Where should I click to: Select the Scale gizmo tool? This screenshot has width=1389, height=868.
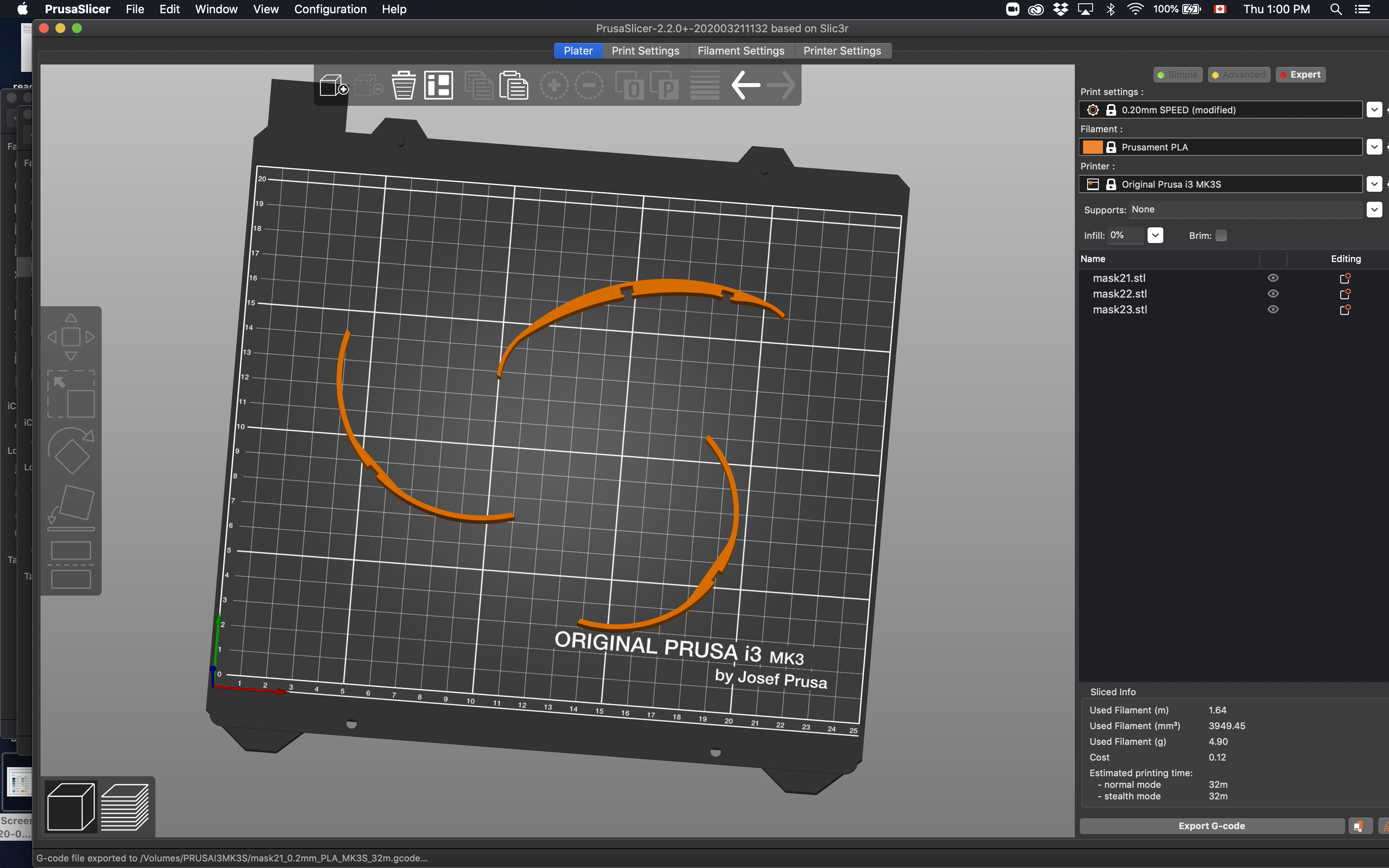coord(71,394)
